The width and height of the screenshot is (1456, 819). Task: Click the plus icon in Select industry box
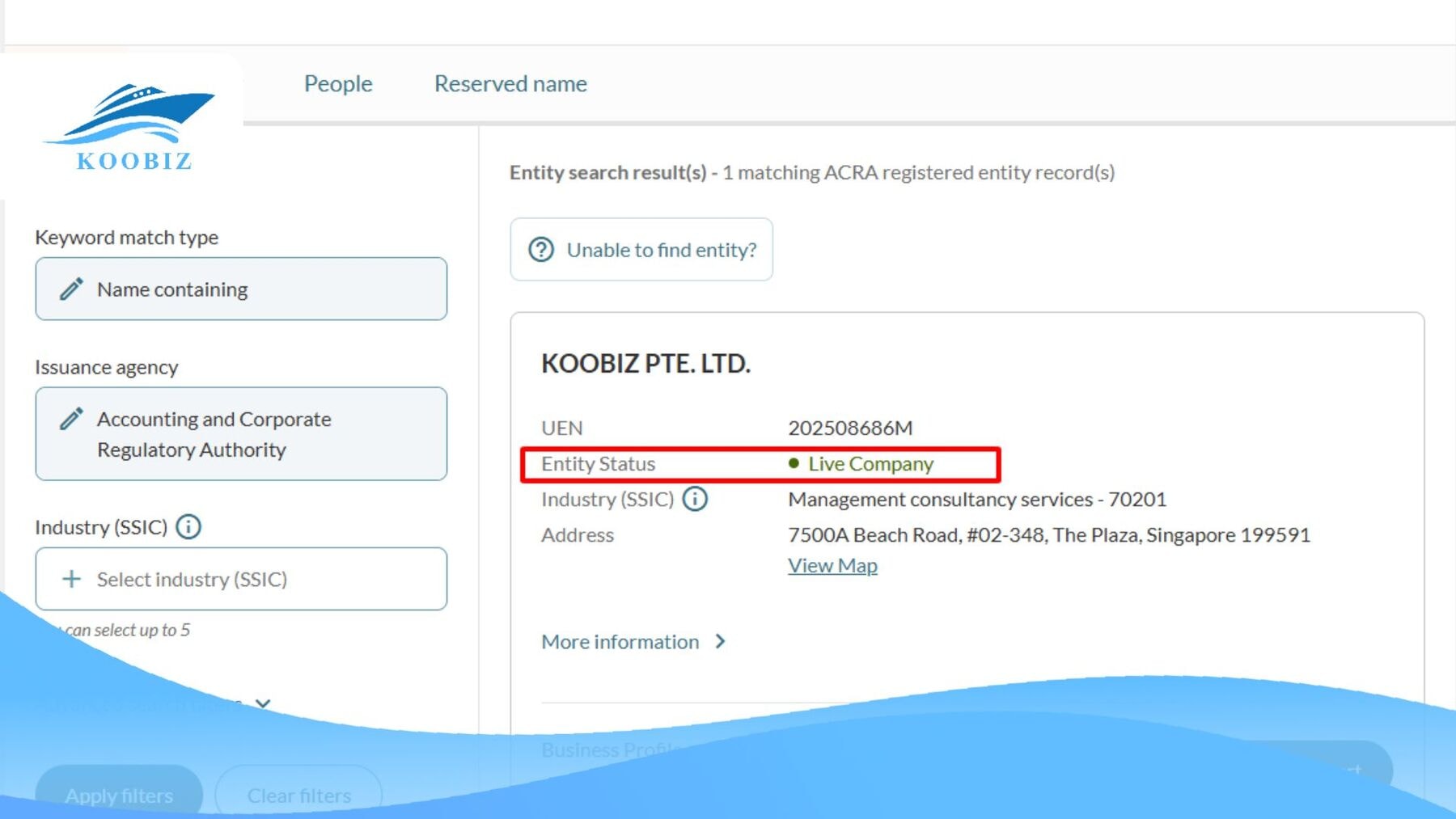[71, 579]
